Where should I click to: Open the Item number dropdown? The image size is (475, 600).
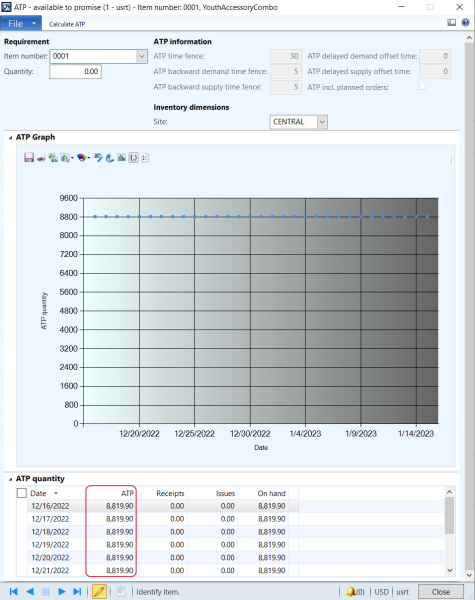pos(142,56)
